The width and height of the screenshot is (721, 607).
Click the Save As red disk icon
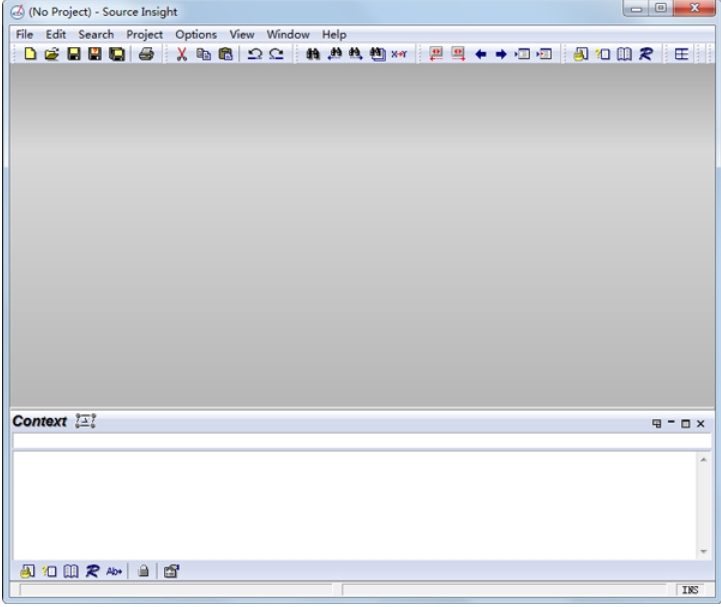point(95,54)
